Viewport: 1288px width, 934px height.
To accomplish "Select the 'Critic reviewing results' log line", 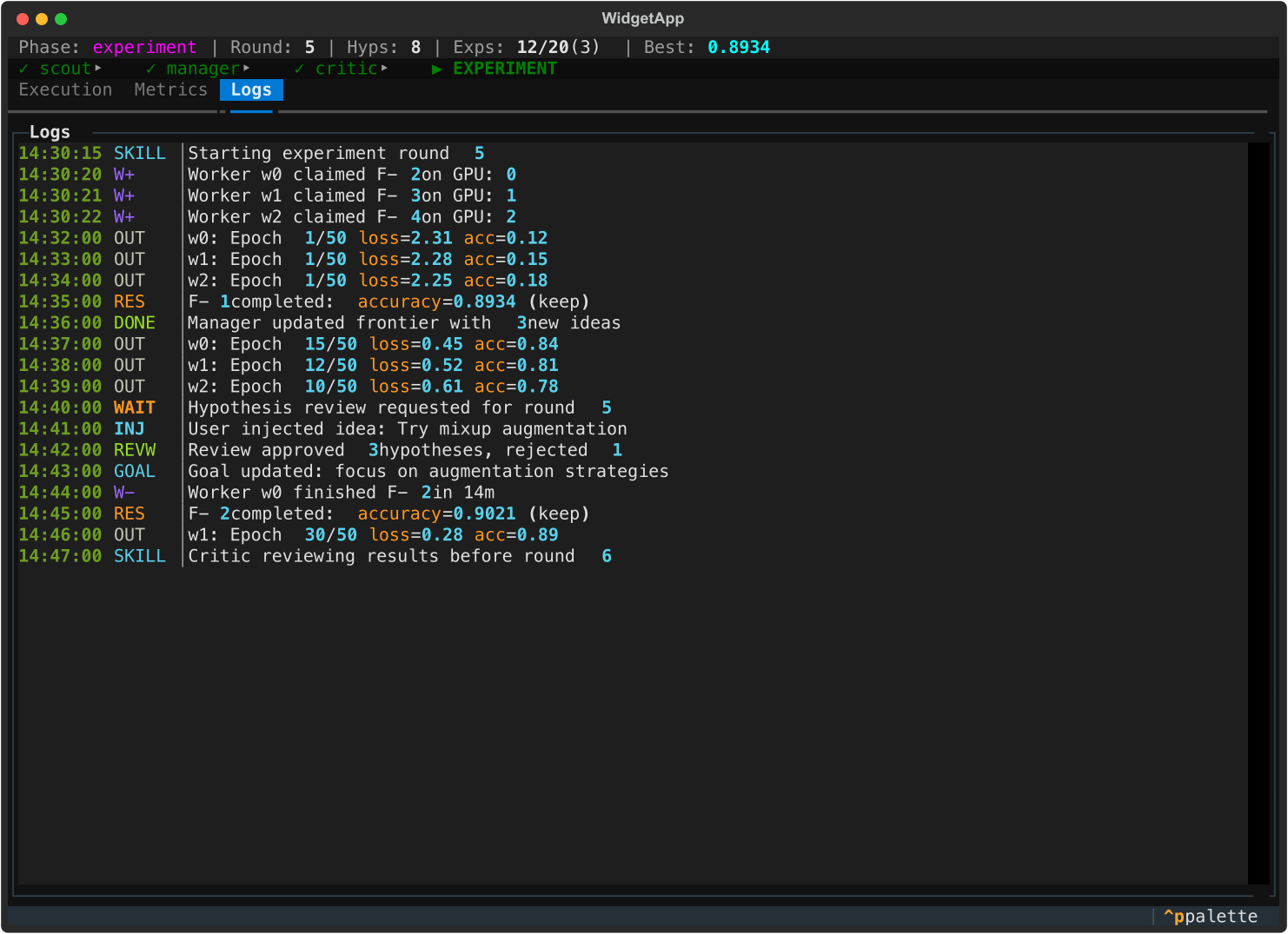I will (x=633, y=556).
